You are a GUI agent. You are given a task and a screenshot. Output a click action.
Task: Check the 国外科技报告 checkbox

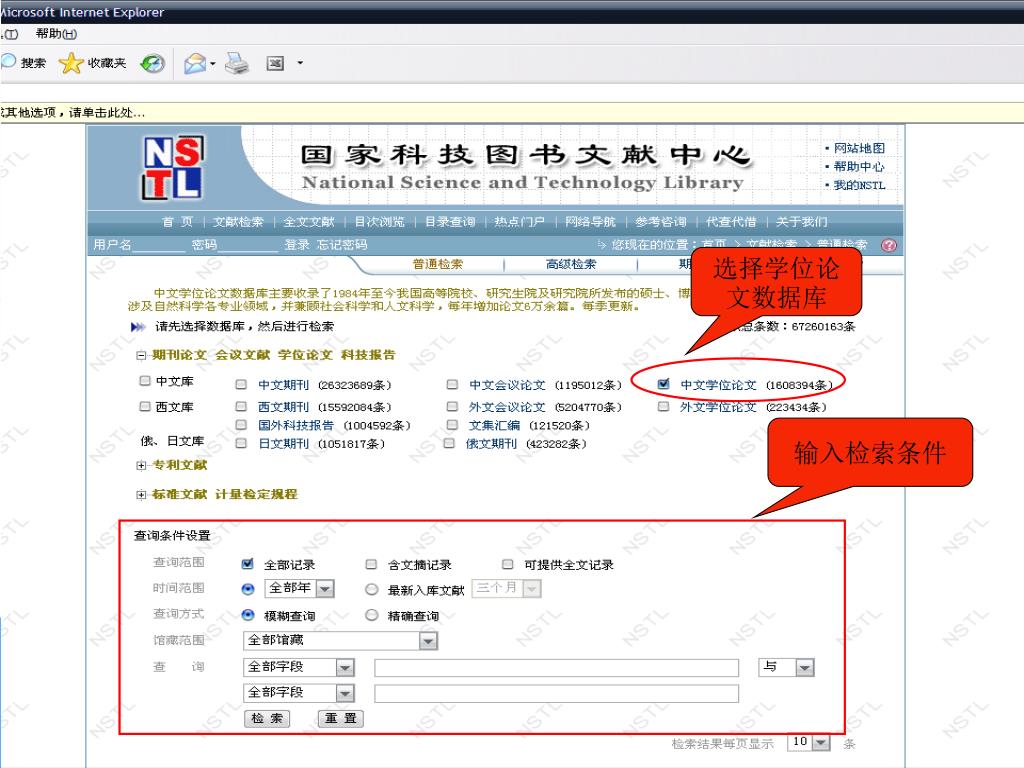coord(241,424)
